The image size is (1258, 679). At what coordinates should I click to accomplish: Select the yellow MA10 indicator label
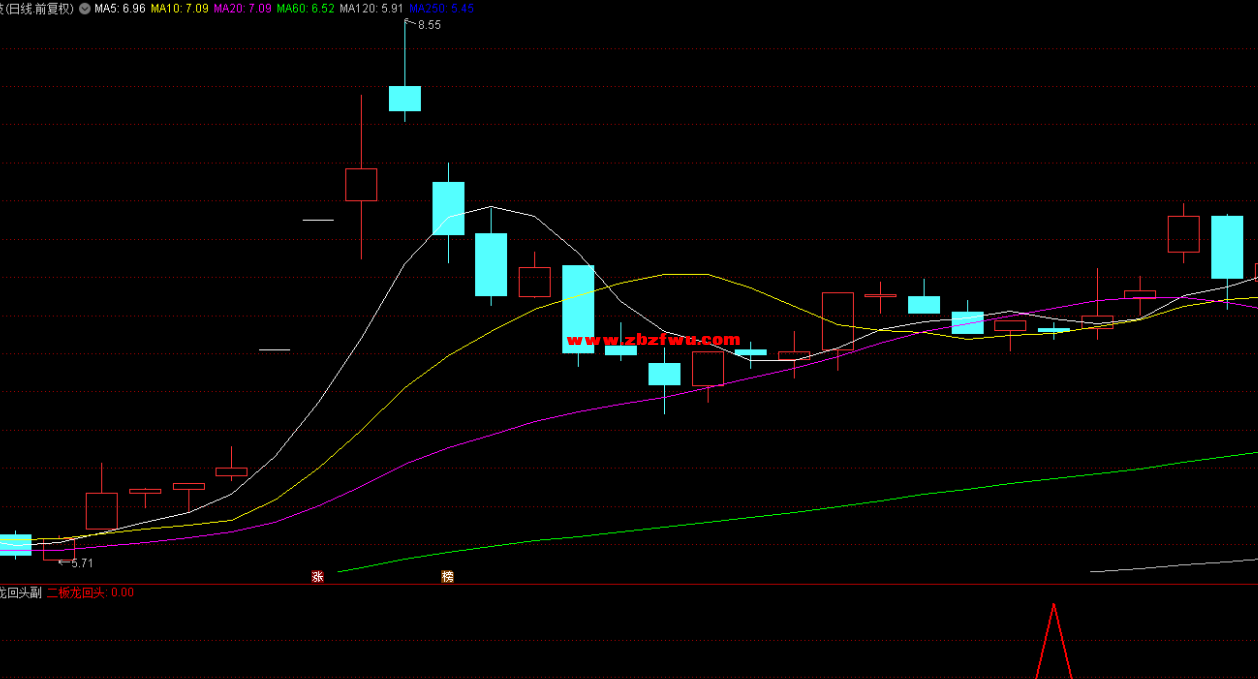[x=179, y=8]
